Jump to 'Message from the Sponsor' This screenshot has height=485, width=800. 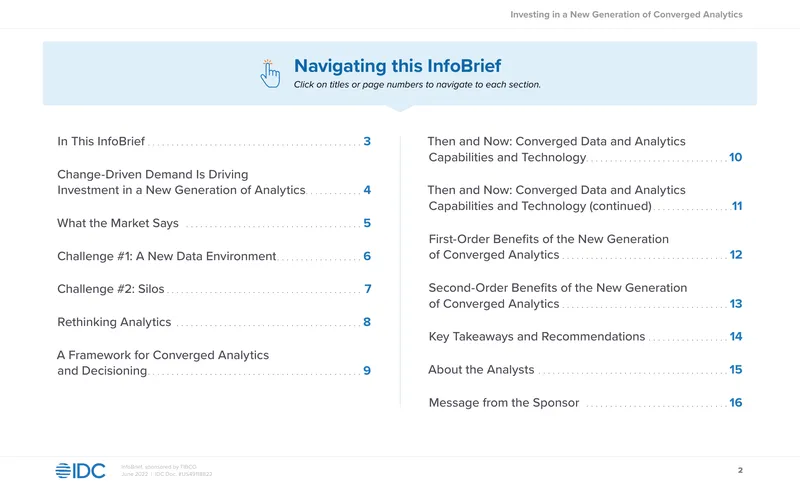[x=504, y=403]
